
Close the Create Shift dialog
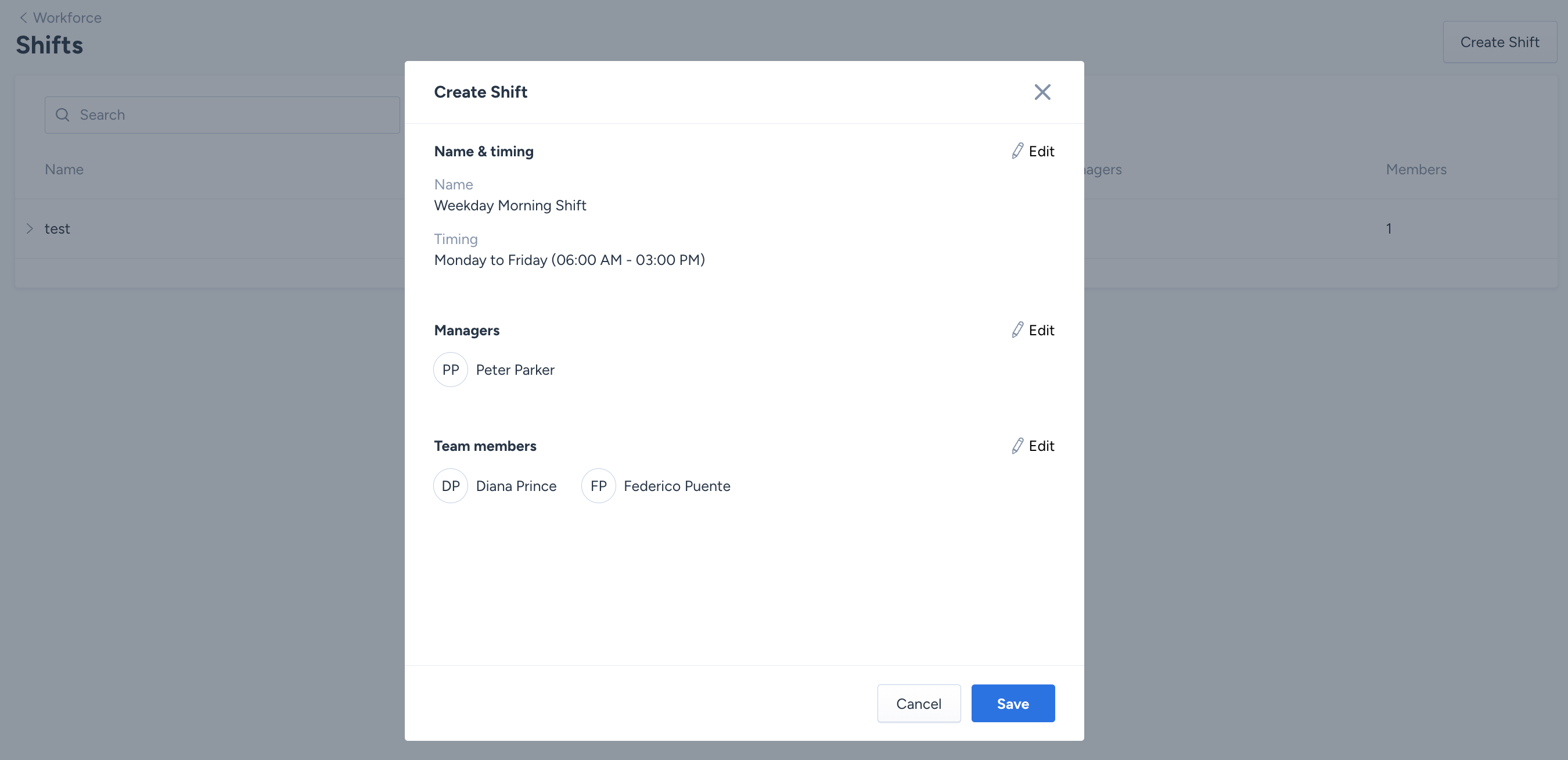coord(1042,92)
